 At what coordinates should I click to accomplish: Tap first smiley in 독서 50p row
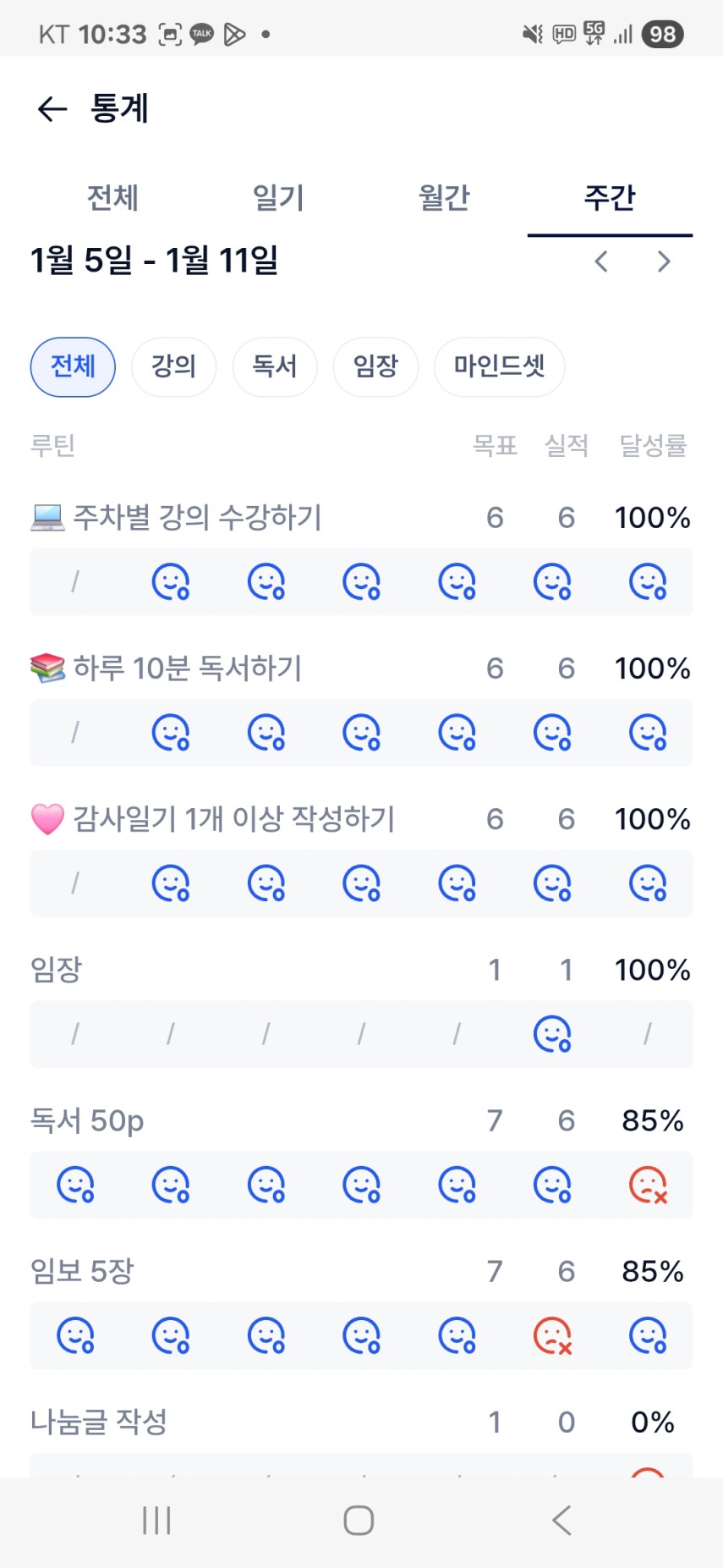point(75,1185)
